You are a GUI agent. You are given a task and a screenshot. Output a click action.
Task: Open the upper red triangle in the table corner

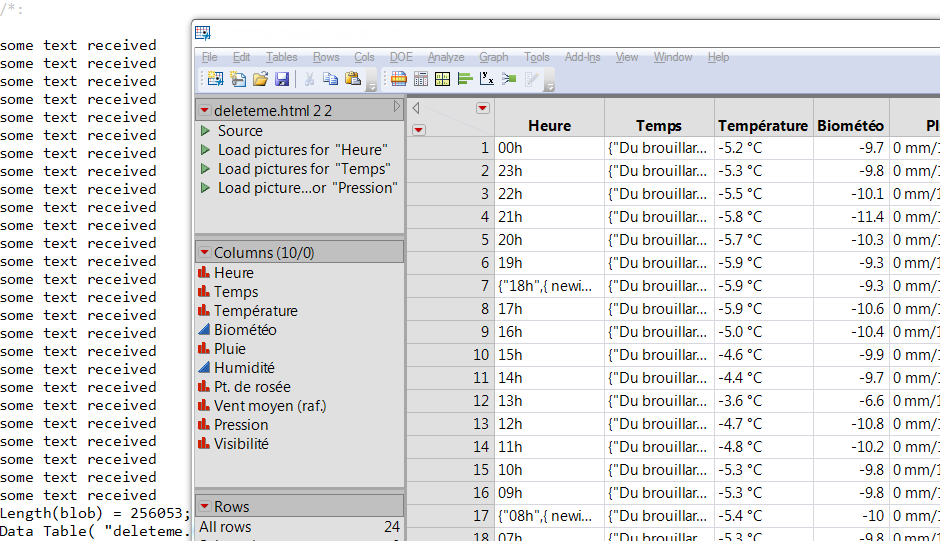(483, 108)
